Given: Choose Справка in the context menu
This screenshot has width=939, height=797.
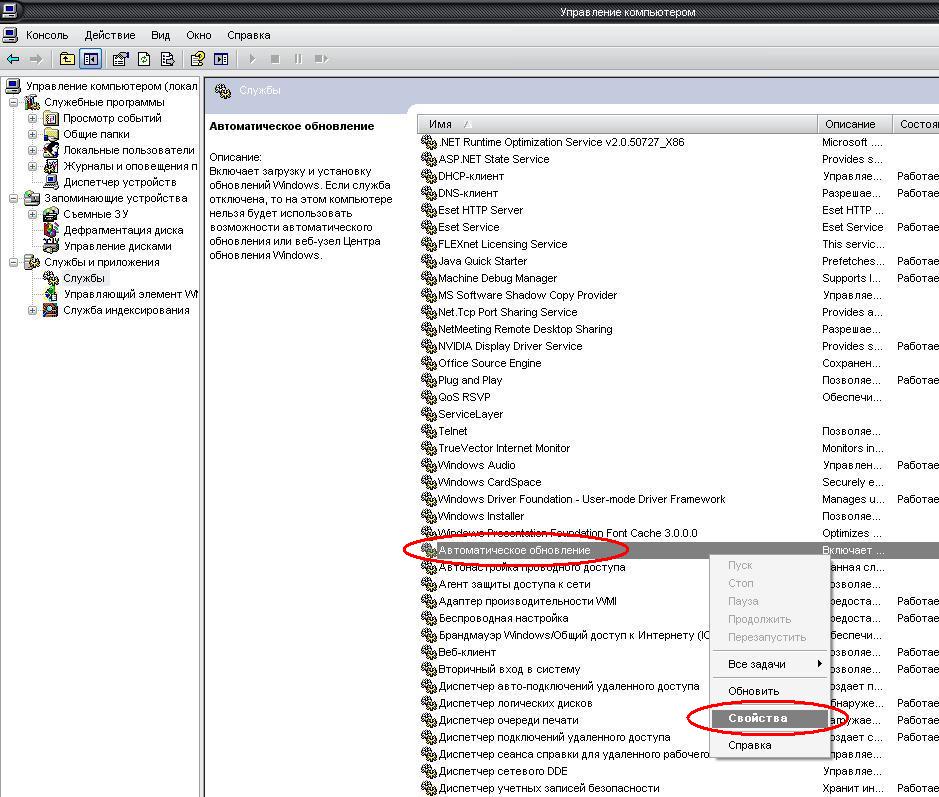Looking at the screenshot, I should pos(770,745).
